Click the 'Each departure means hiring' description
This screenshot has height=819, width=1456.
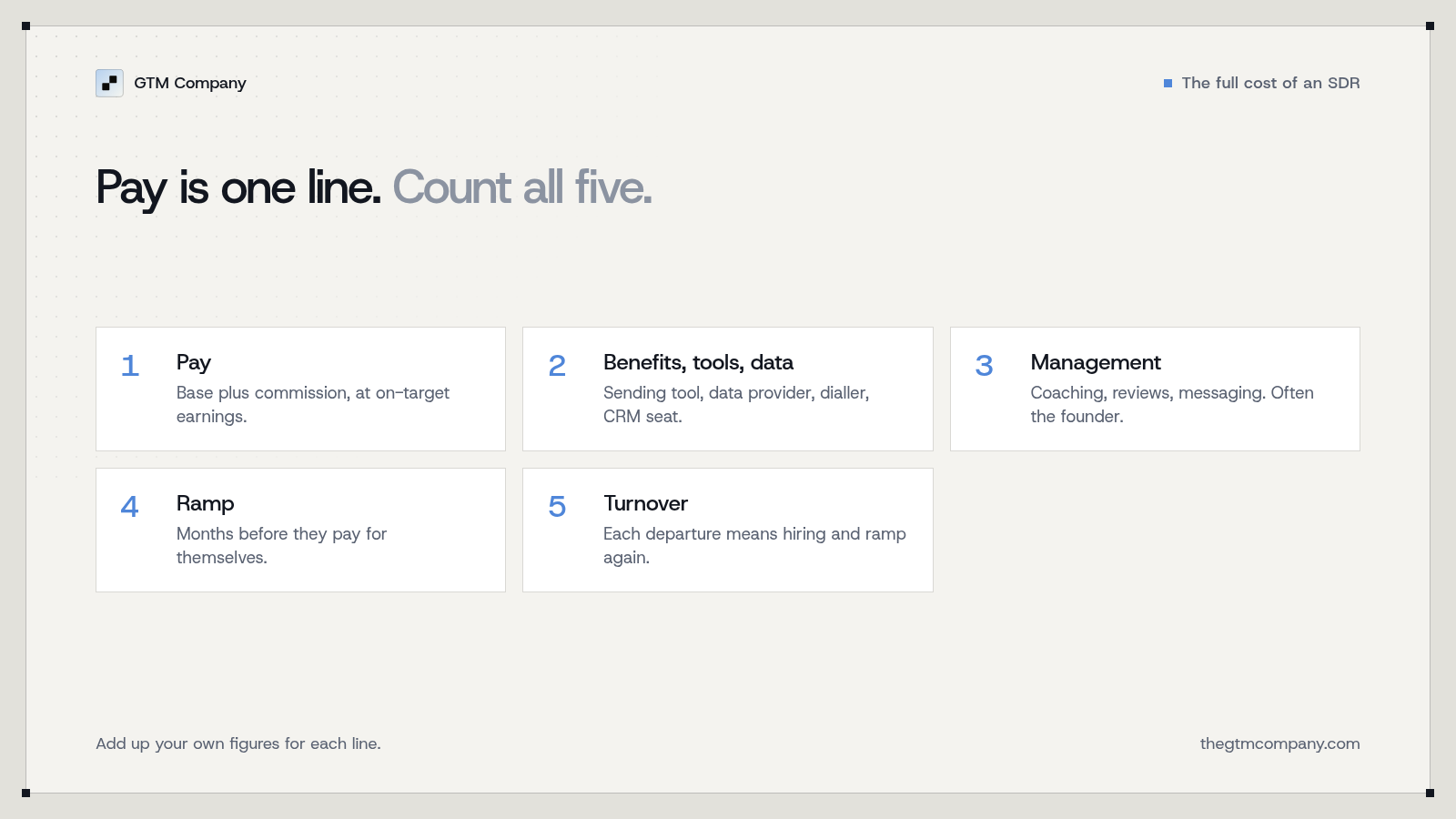pyautogui.click(x=754, y=545)
